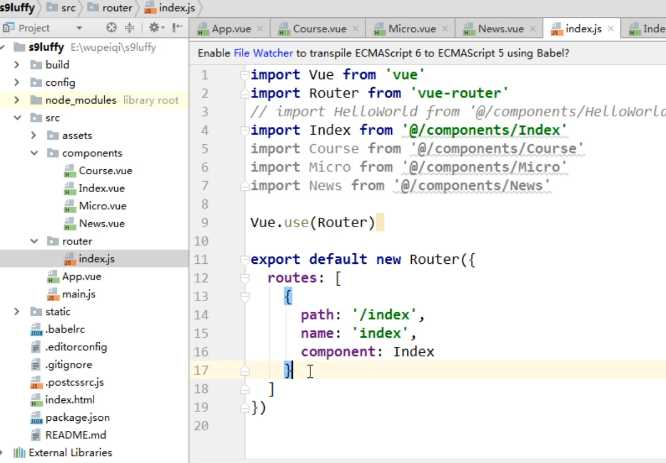This screenshot has height=463, width=666.
Task: Select News.vue file icon in tree
Action: click(70, 224)
